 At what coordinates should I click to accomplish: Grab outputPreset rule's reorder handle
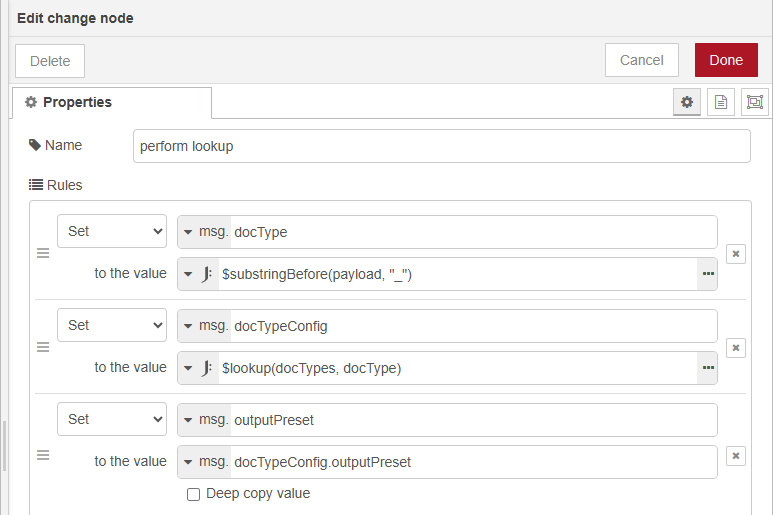point(43,456)
